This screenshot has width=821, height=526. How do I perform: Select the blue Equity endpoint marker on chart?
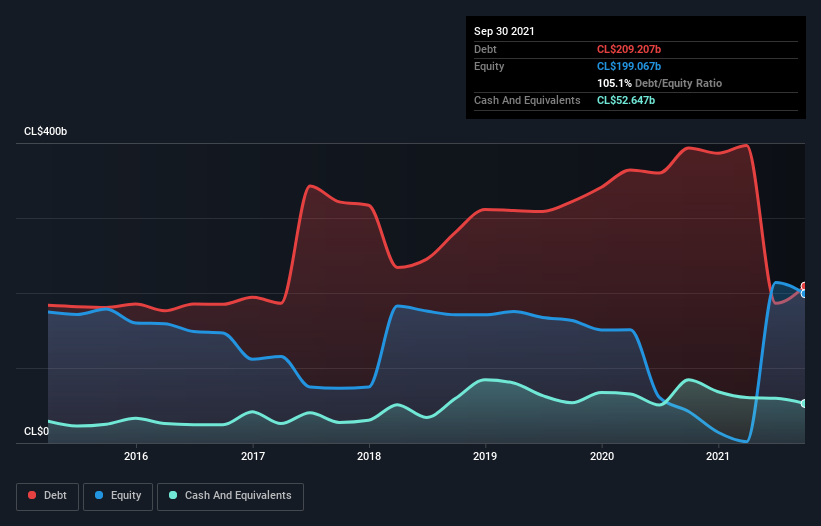pos(805,294)
